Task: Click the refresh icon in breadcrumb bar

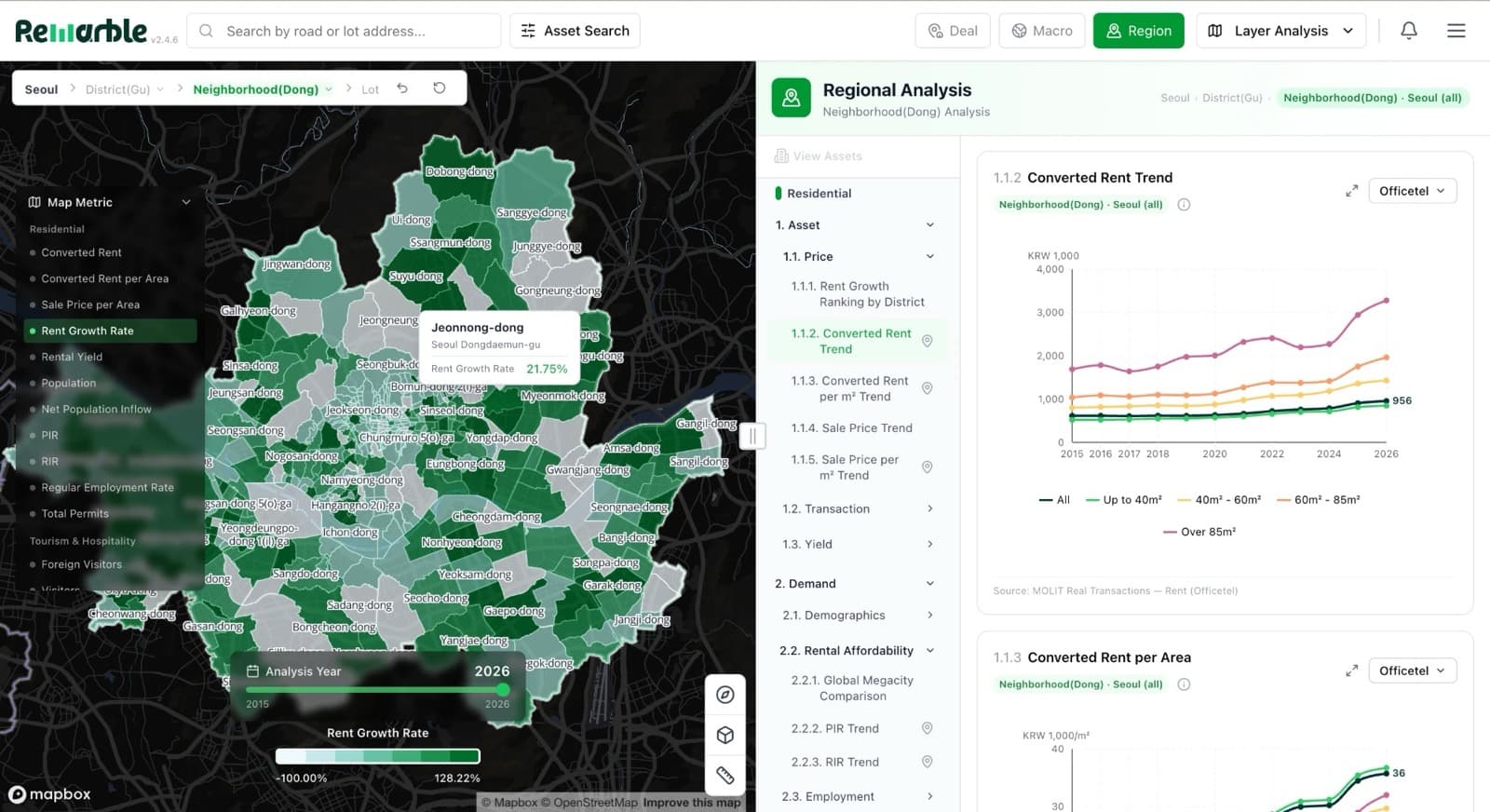Action: pyautogui.click(x=440, y=88)
